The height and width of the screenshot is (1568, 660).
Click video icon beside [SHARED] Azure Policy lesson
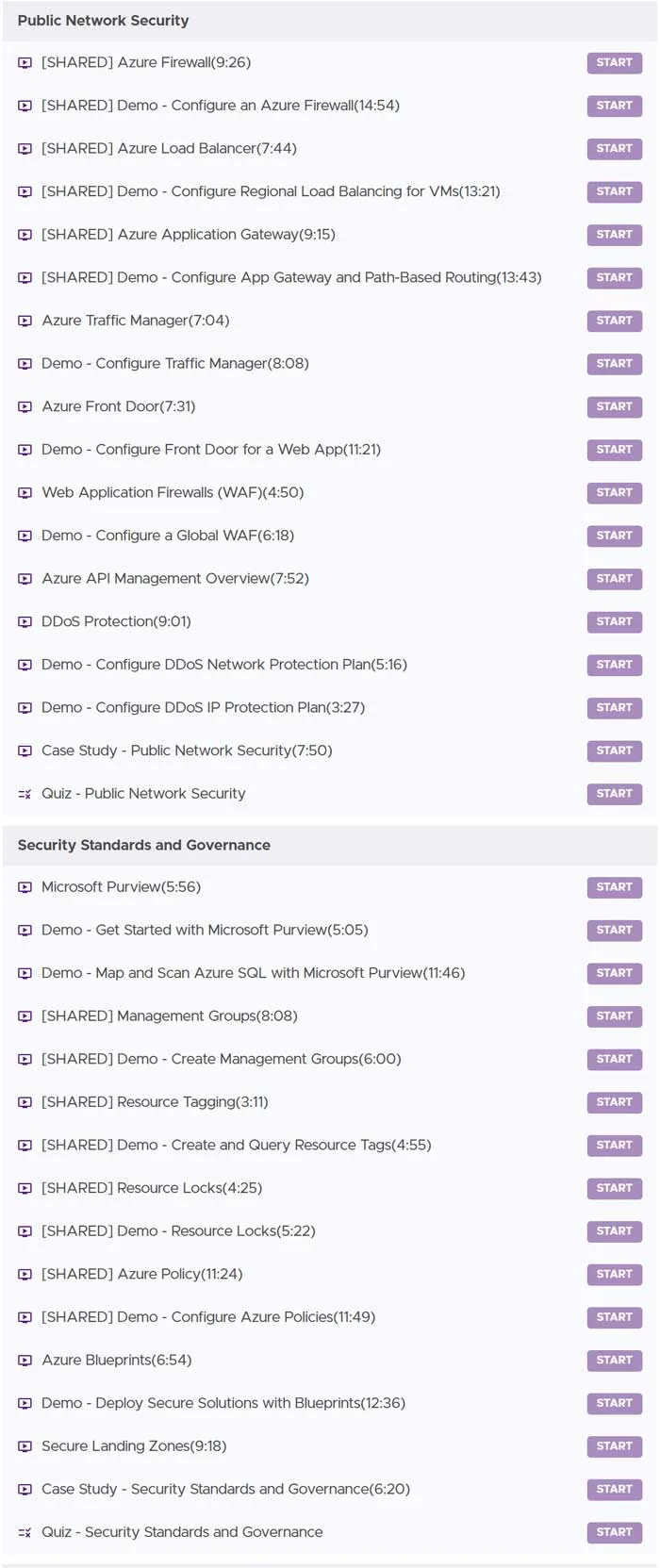25,1275
